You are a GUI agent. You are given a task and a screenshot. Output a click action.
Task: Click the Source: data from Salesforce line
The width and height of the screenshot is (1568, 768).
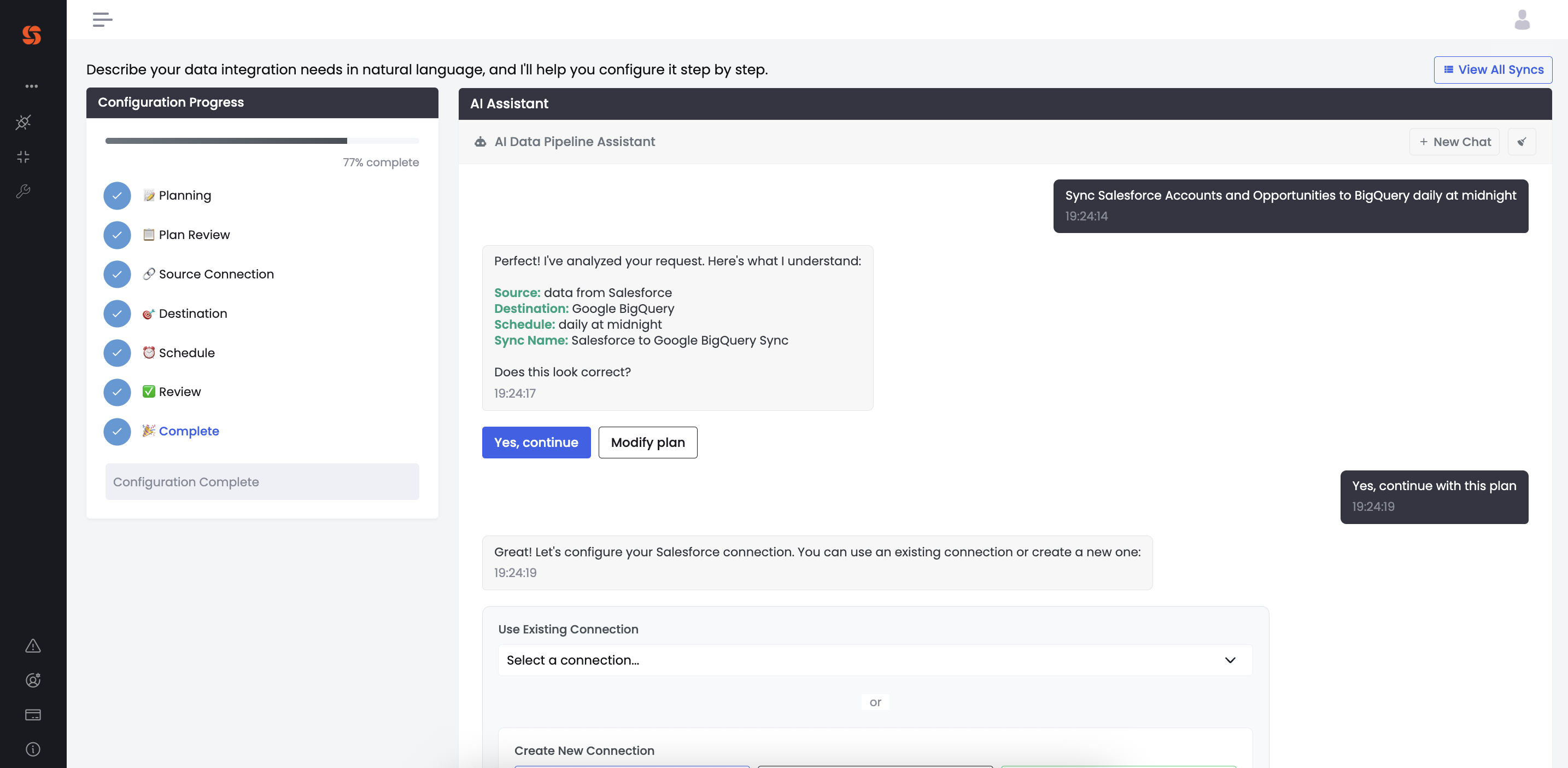tap(582, 293)
